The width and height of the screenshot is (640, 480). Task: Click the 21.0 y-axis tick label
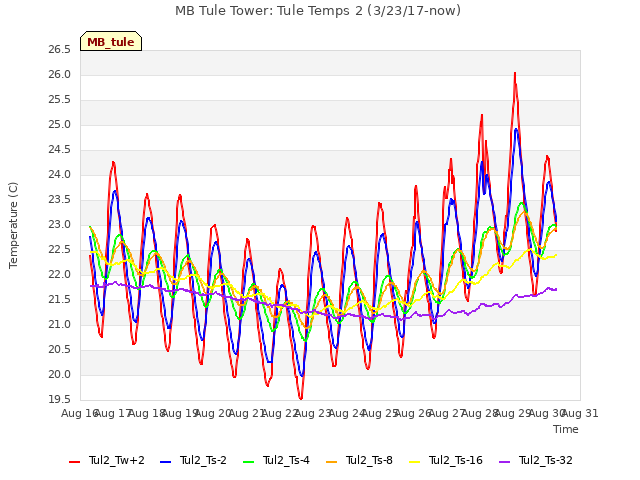point(60,324)
